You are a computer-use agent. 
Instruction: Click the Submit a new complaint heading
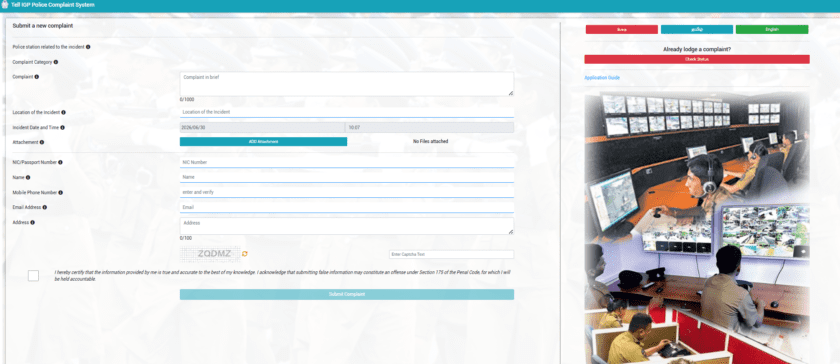[42, 26]
